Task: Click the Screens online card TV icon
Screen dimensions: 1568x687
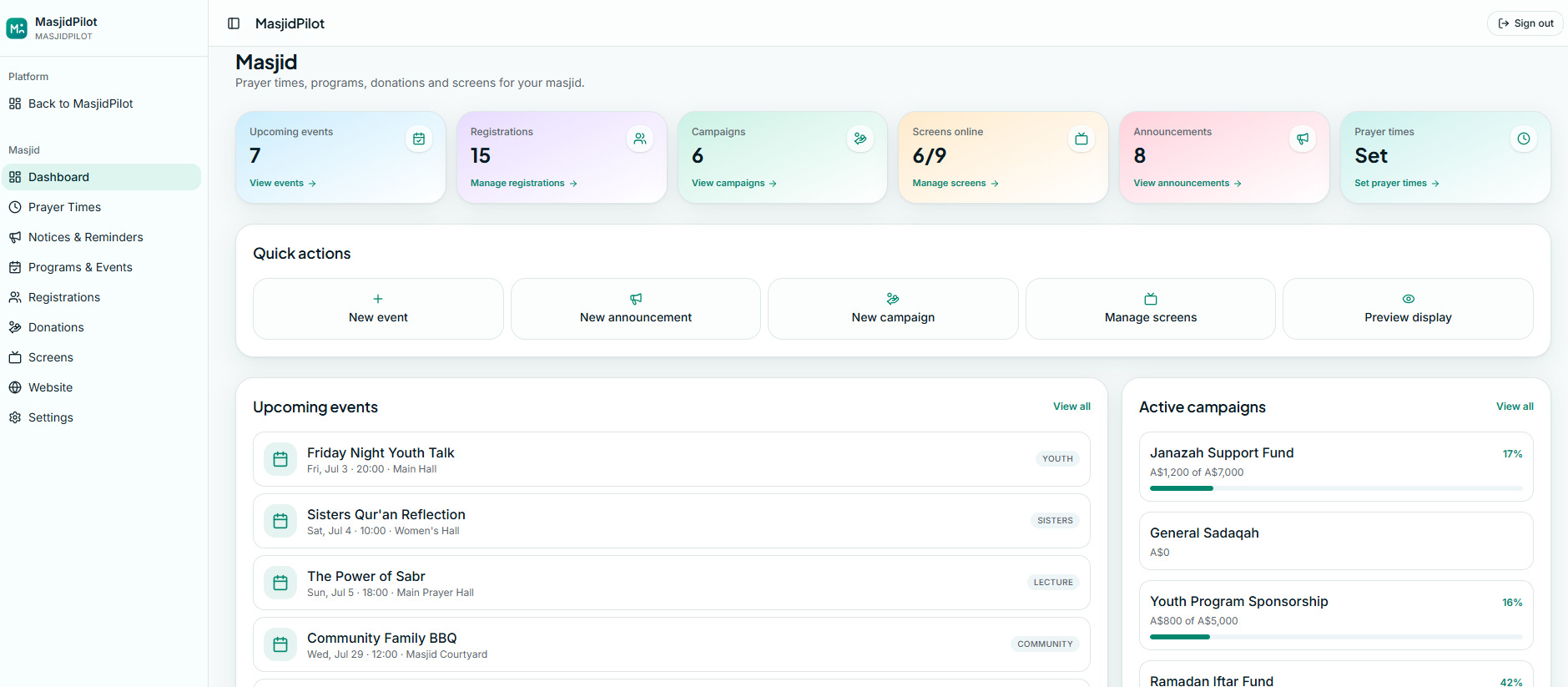Action: (x=1081, y=139)
